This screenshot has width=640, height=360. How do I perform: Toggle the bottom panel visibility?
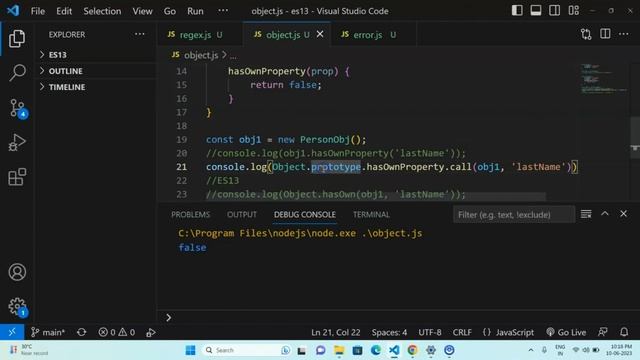tap(536, 10)
